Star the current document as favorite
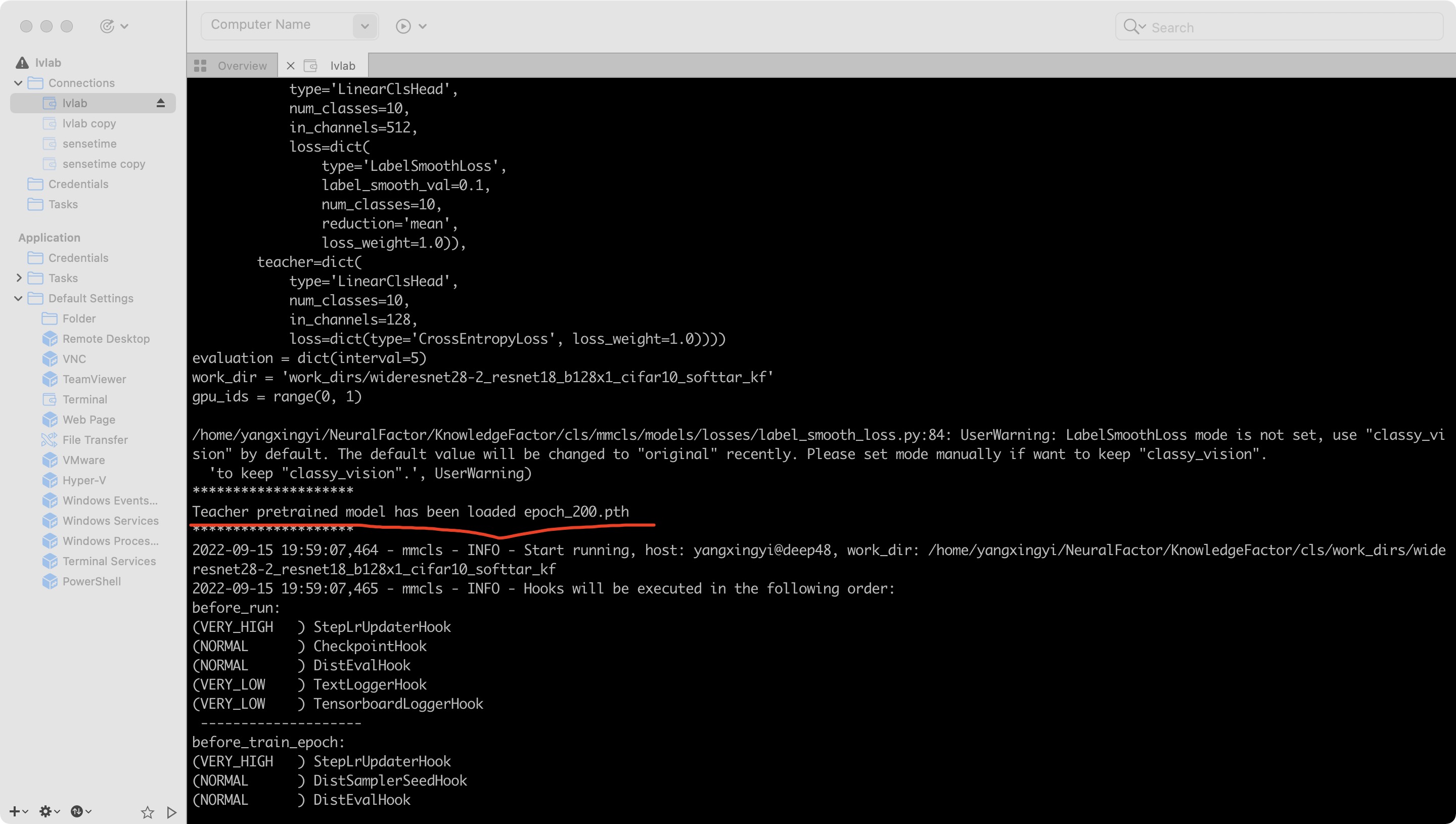The height and width of the screenshot is (824, 1456). [147, 811]
